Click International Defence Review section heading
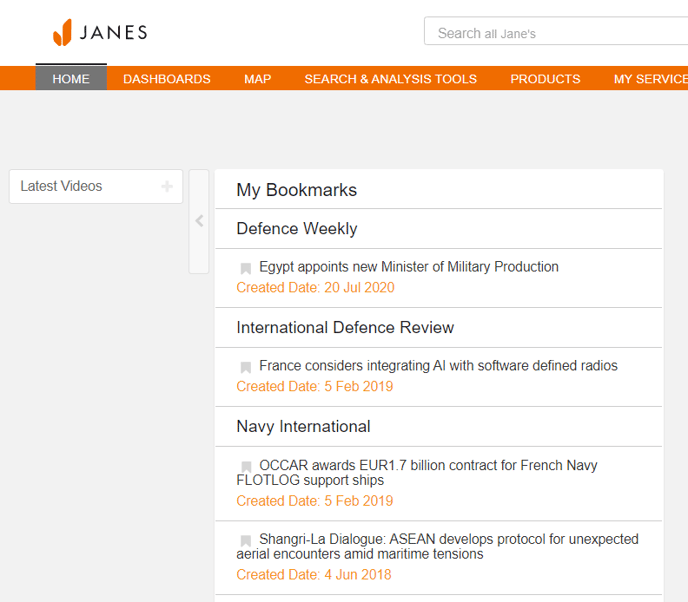 345,327
